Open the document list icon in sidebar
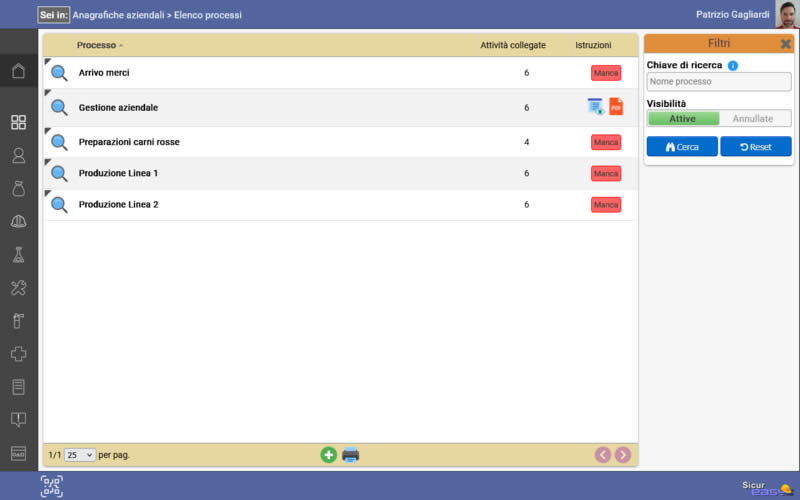Screen dimensions: 800x500 click(x=18, y=387)
